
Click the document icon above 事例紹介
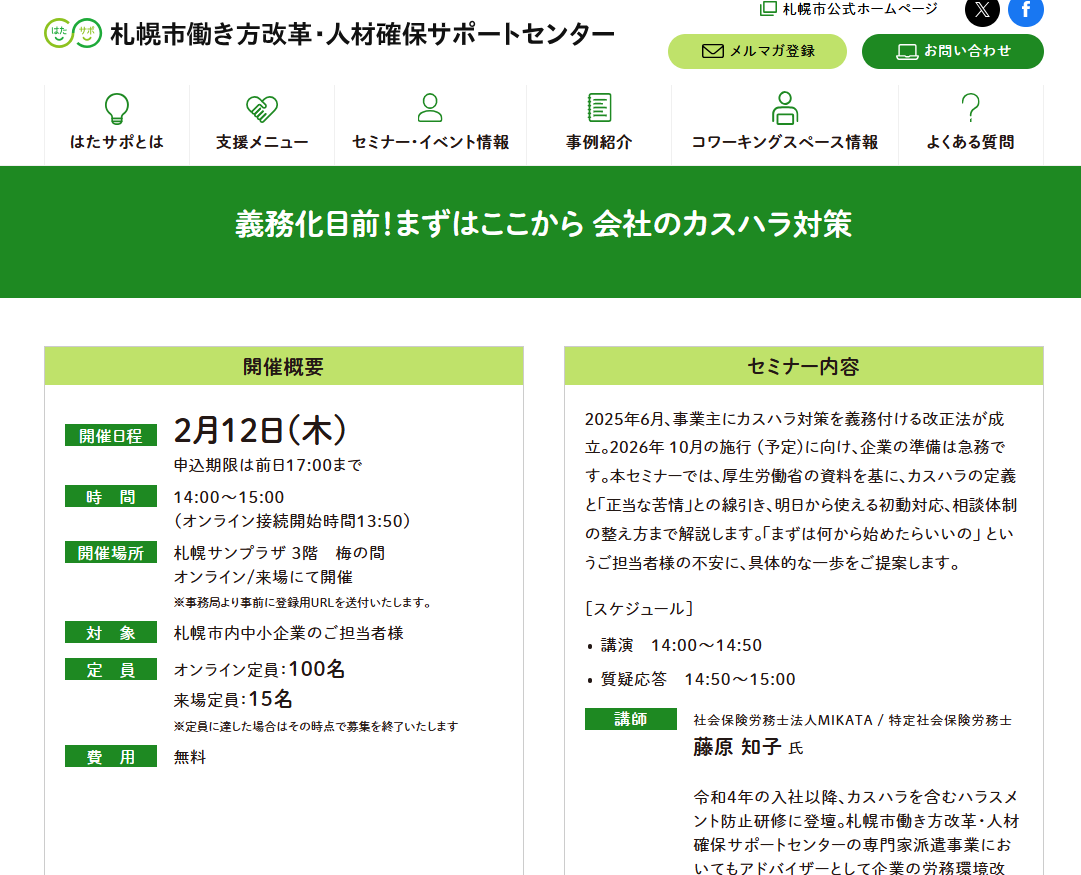pos(599,108)
